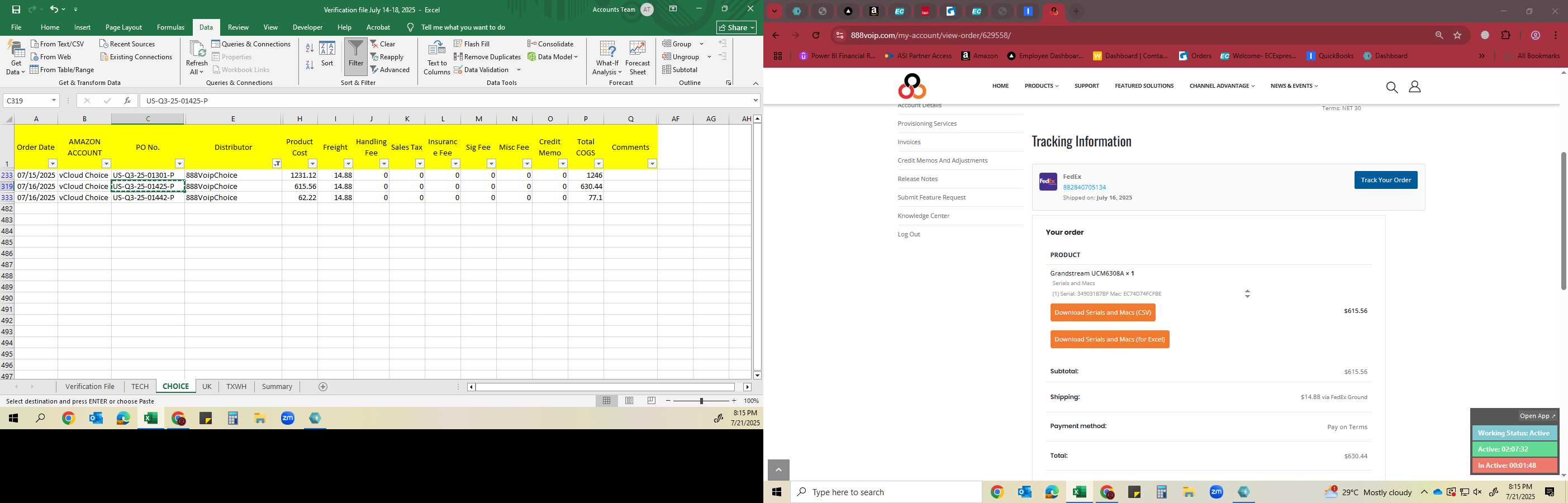
Task: Bookmark this page star icon
Action: click(x=1457, y=35)
